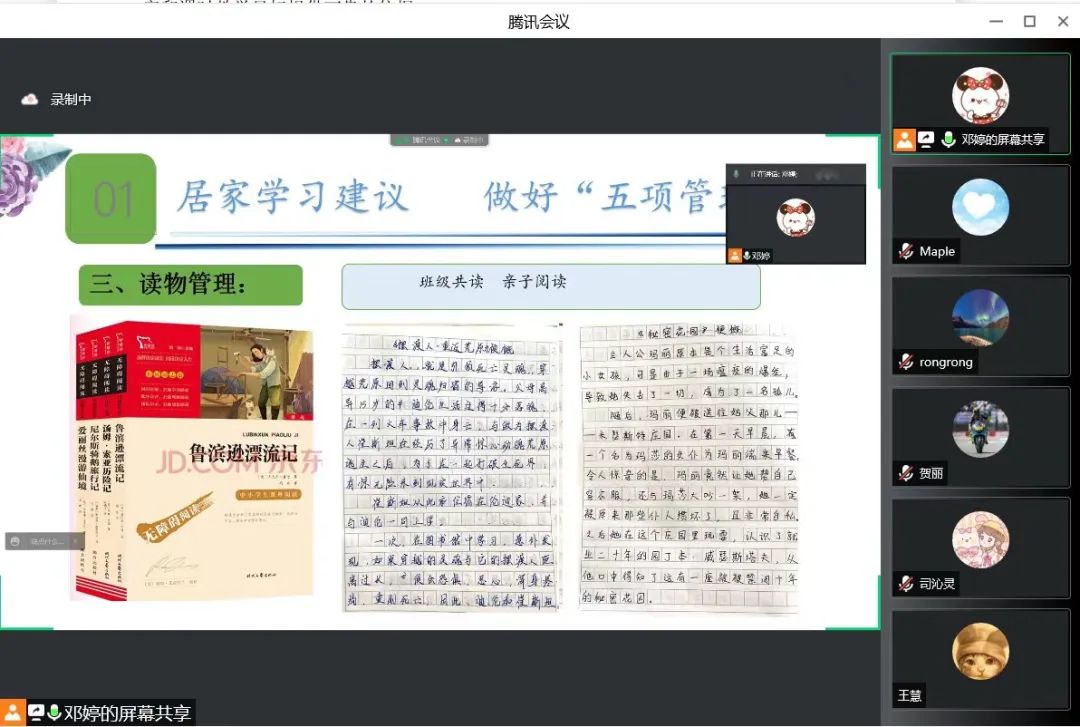Viewport: 1080px width, 727px height.
Task: Click the cloud recording icon beside 录制中
Action: click(30, 99)
